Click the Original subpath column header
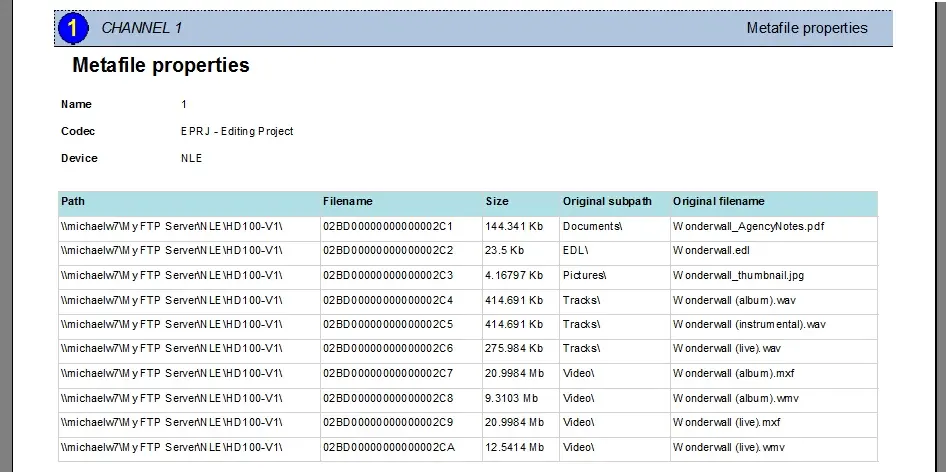This screenshot has height=472, width=946. pyautogui.click(x=606, y=201)
